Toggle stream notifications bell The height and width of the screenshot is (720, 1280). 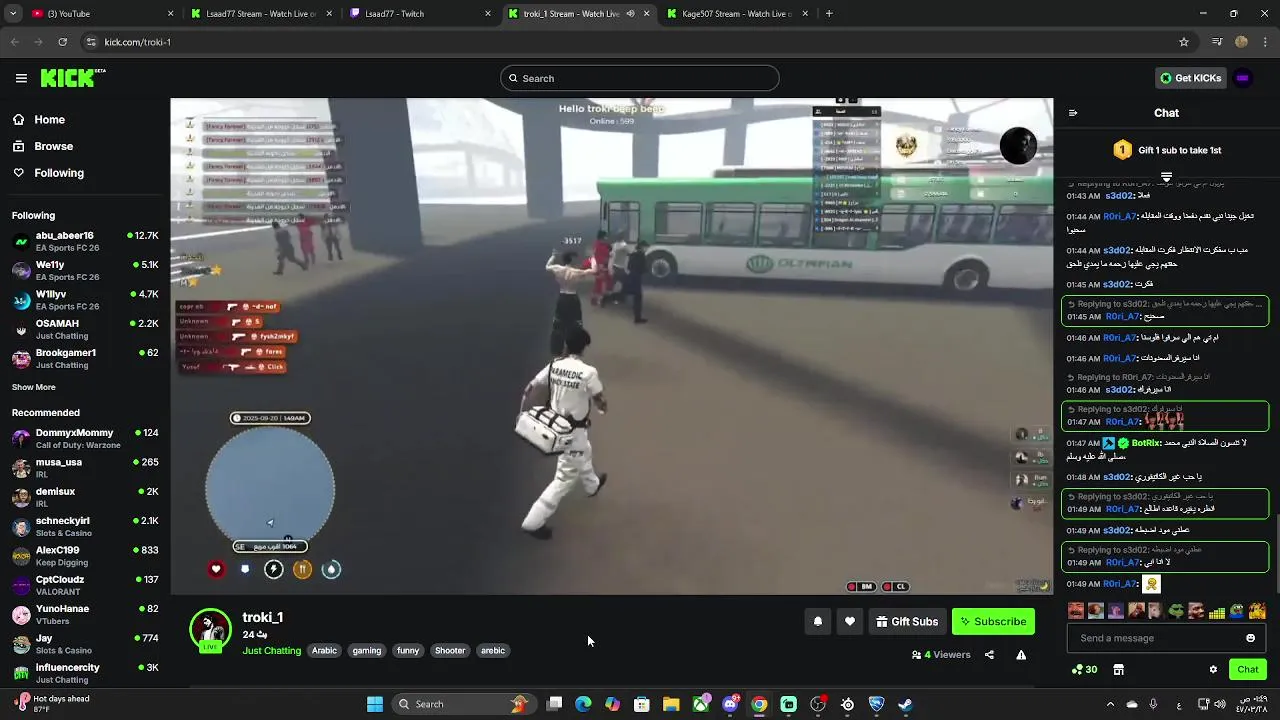[818, 622]
